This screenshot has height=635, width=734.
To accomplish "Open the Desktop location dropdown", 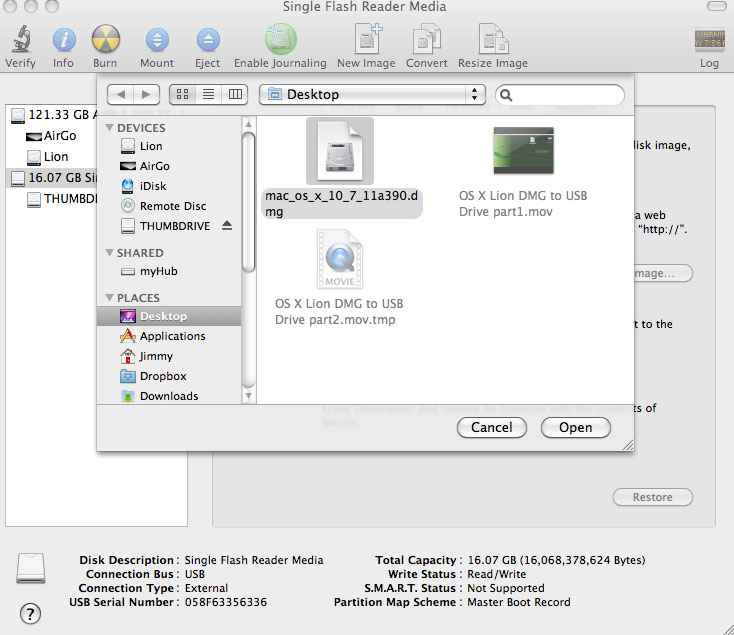I will point(372,95).
